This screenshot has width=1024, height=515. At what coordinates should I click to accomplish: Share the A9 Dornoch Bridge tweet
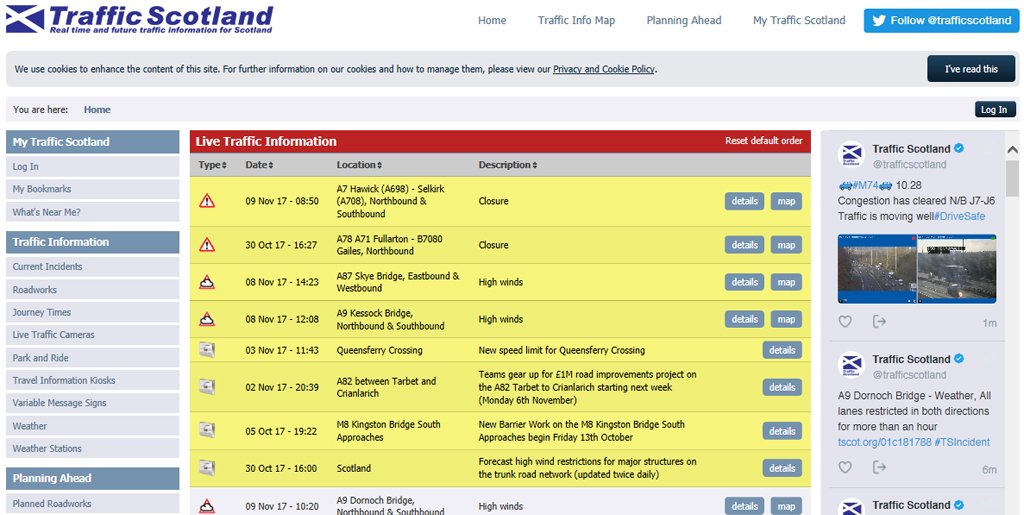coord(880,467)
